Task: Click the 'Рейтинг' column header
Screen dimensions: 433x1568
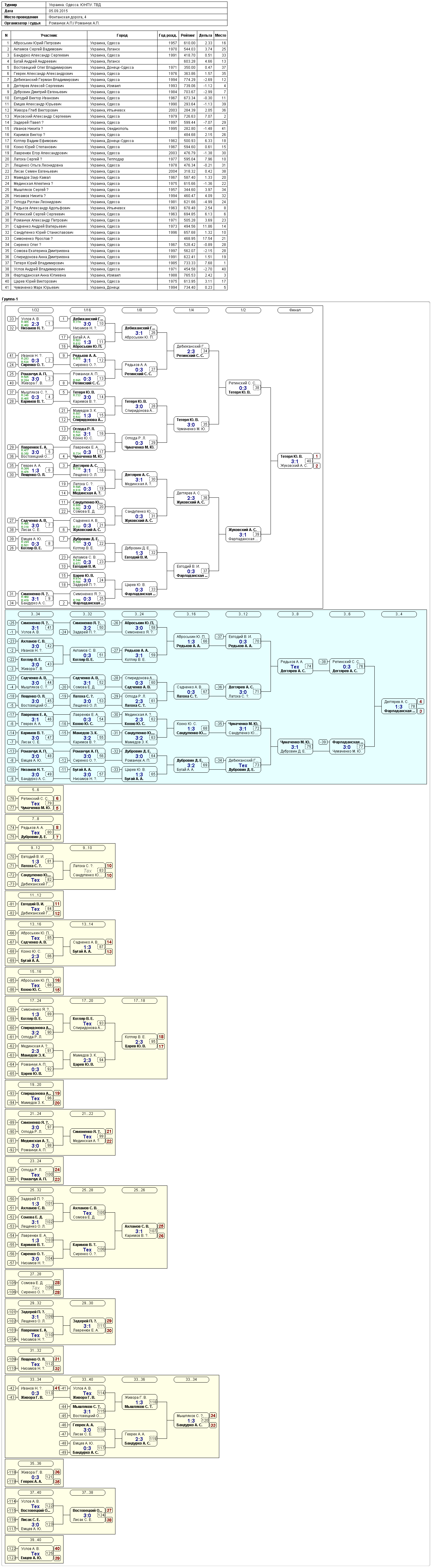Action: [188, 35]
